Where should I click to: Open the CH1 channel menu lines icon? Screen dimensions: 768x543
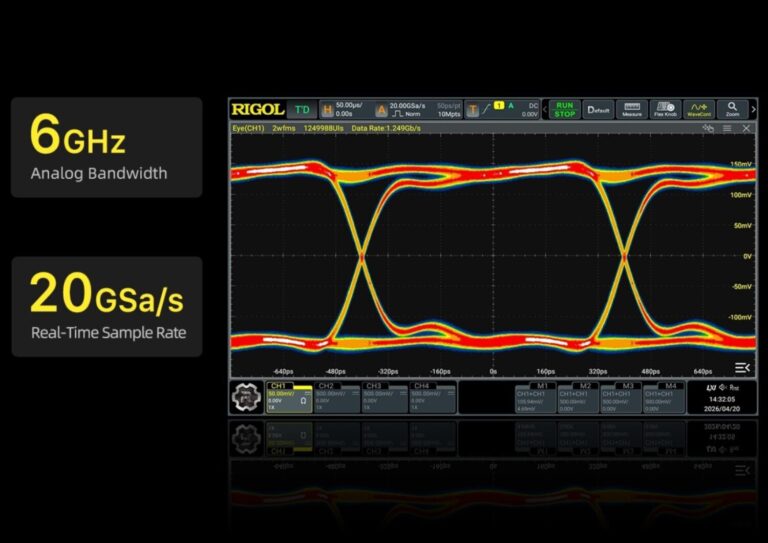click(x=308, y=393)
